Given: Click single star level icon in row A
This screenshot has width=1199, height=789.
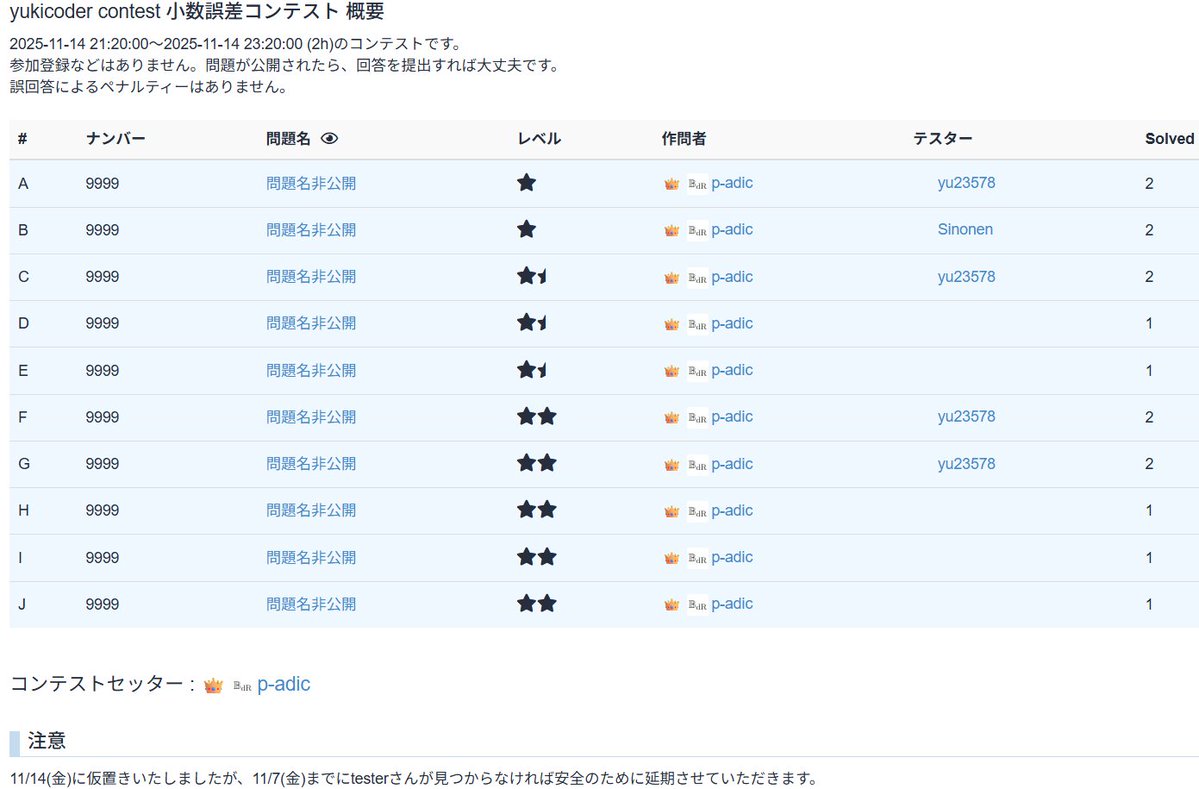Looking at the screenshot, I should pos(527,183).
